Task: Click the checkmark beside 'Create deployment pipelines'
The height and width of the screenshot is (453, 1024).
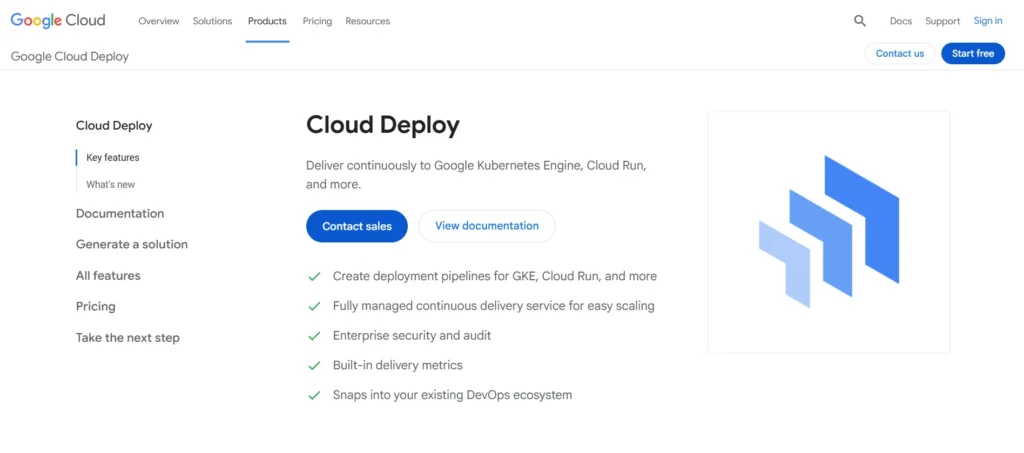Action: pyautogui.click(x=315, y=277)
